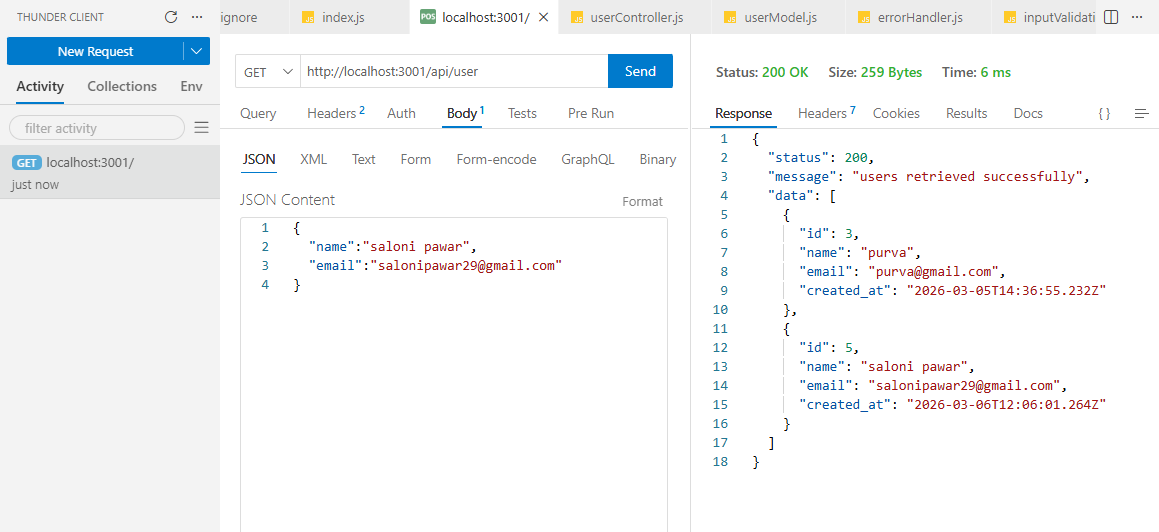Open the Cookies tab
1159x532 pixels.
[896, 113]
